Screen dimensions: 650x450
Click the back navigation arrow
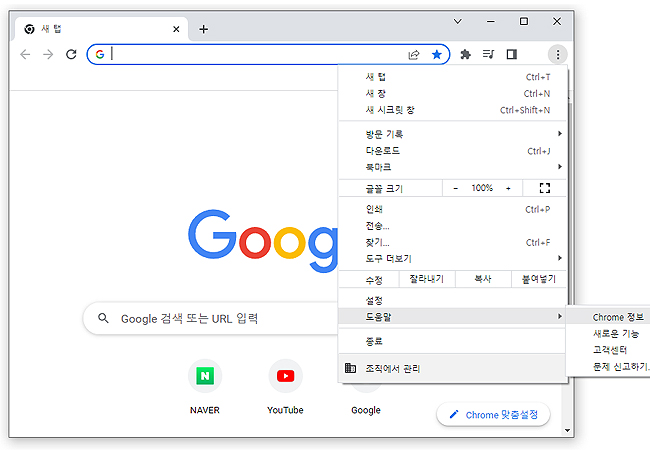click(25, 54)
